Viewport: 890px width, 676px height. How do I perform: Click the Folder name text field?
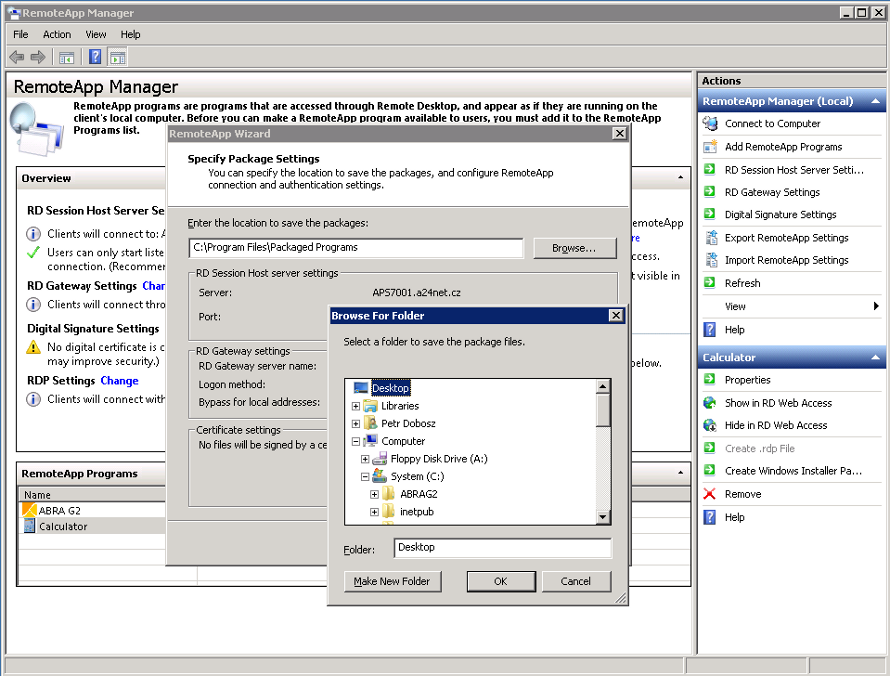click(502, 548)
